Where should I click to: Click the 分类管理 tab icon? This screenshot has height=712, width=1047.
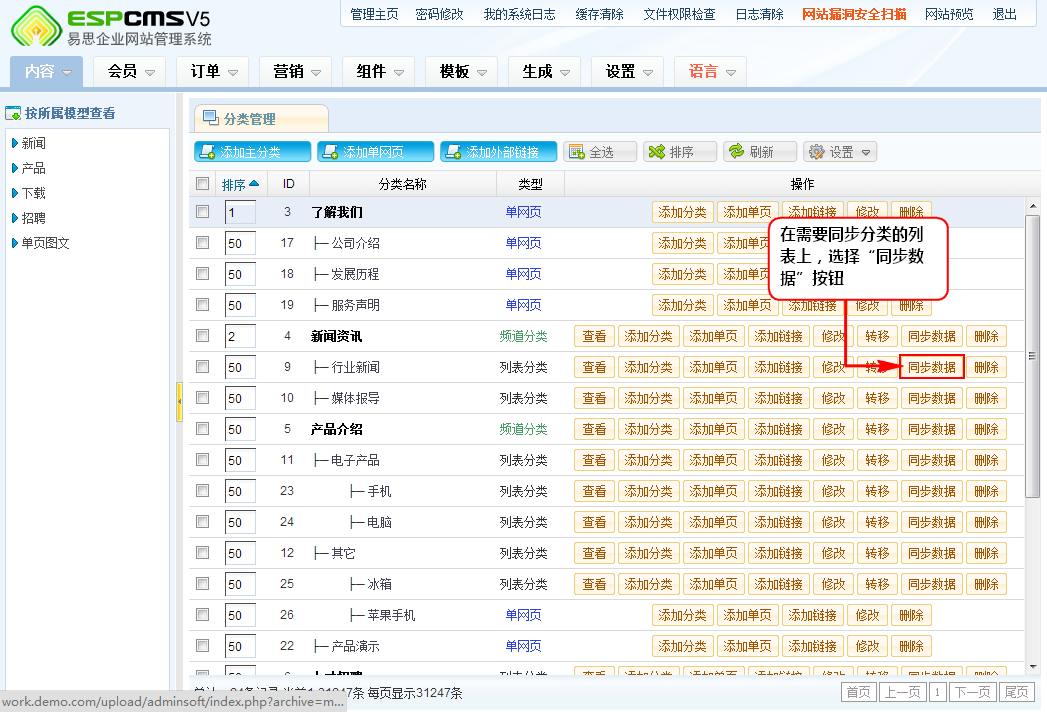click(211, 118)
